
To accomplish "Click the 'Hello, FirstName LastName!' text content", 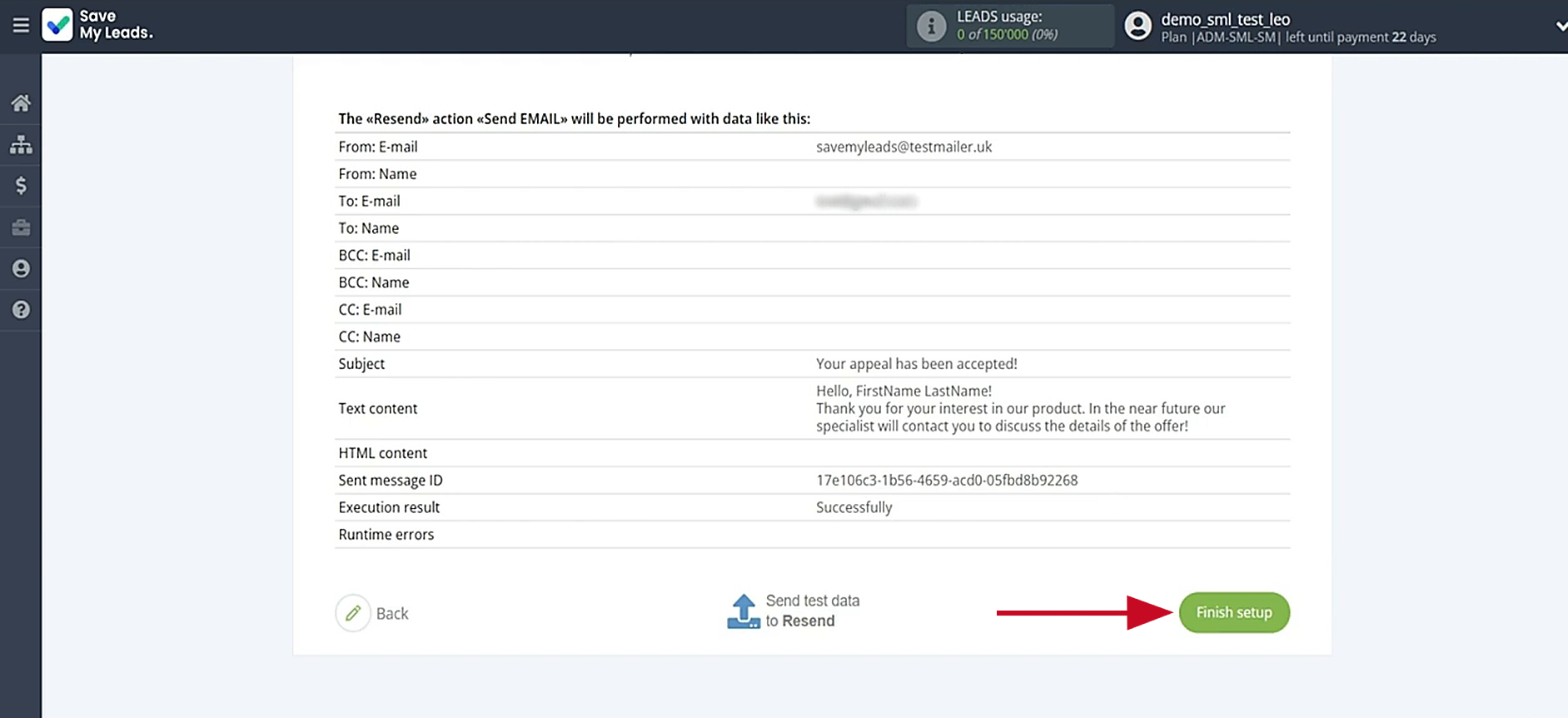I will 904,391.
